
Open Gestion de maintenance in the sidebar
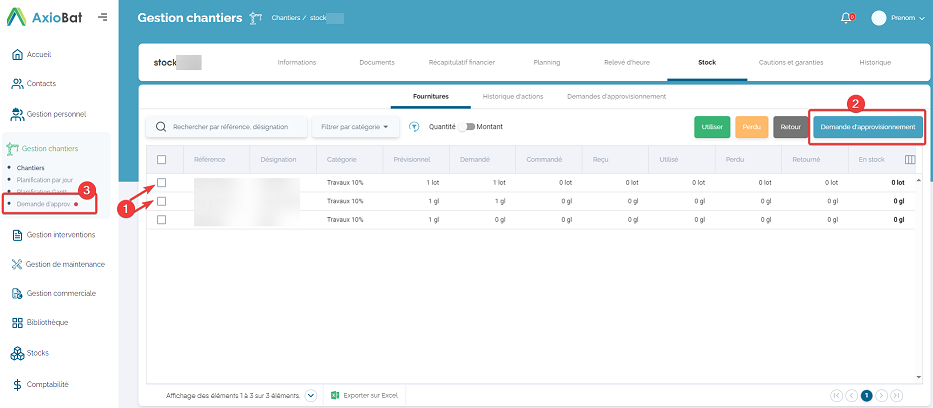64,264
